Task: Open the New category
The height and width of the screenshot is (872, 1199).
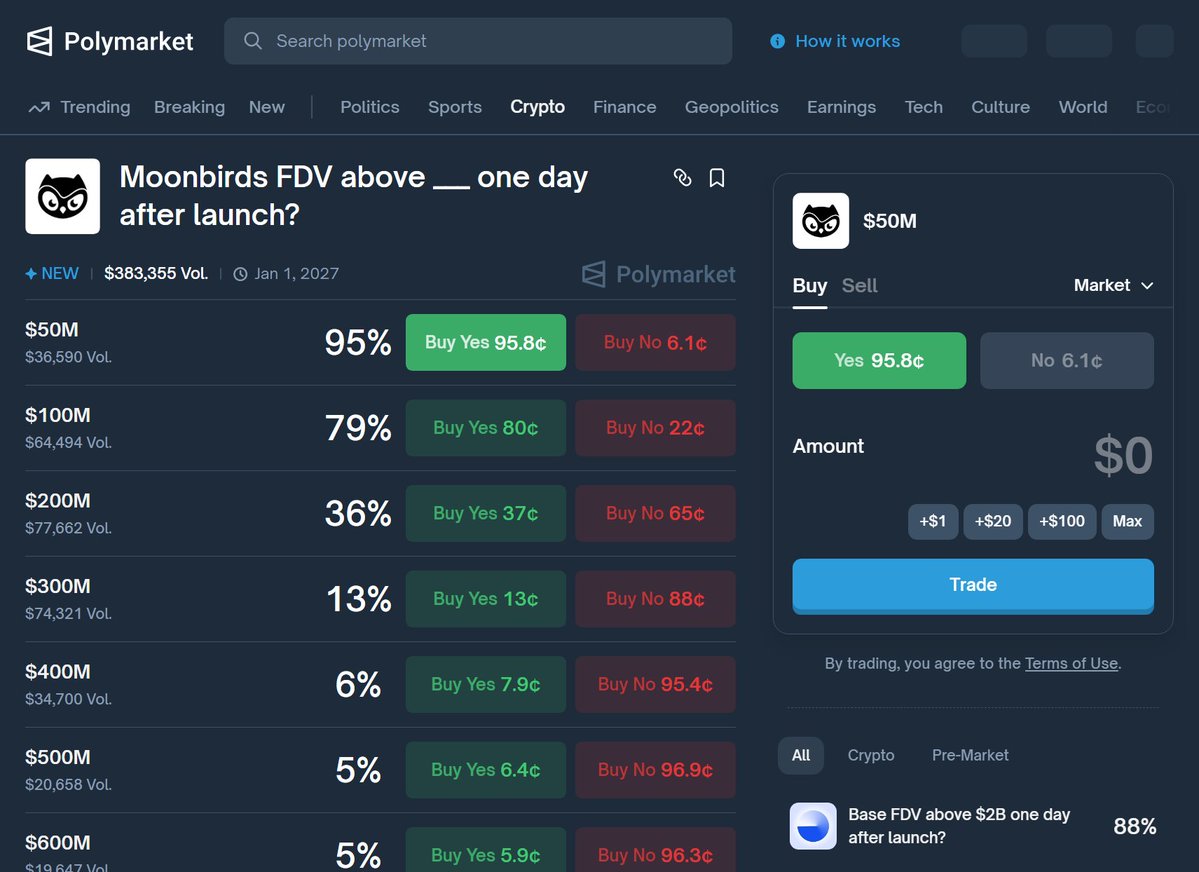Action: point(267,107)
